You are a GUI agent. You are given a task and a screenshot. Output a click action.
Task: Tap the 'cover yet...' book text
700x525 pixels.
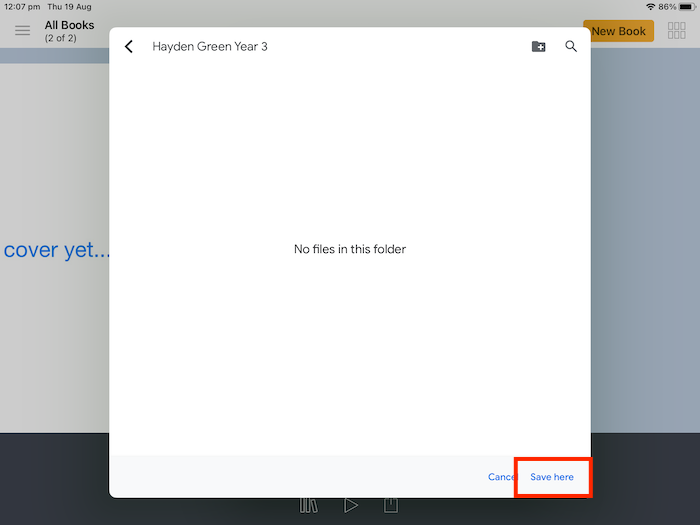click(x=56, y=250)
